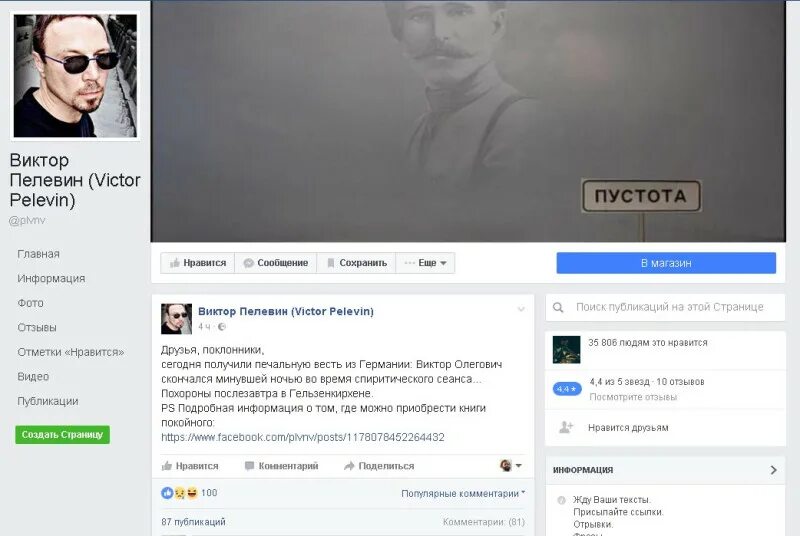Click the post timestamp 4 ч

coord(204,327)
